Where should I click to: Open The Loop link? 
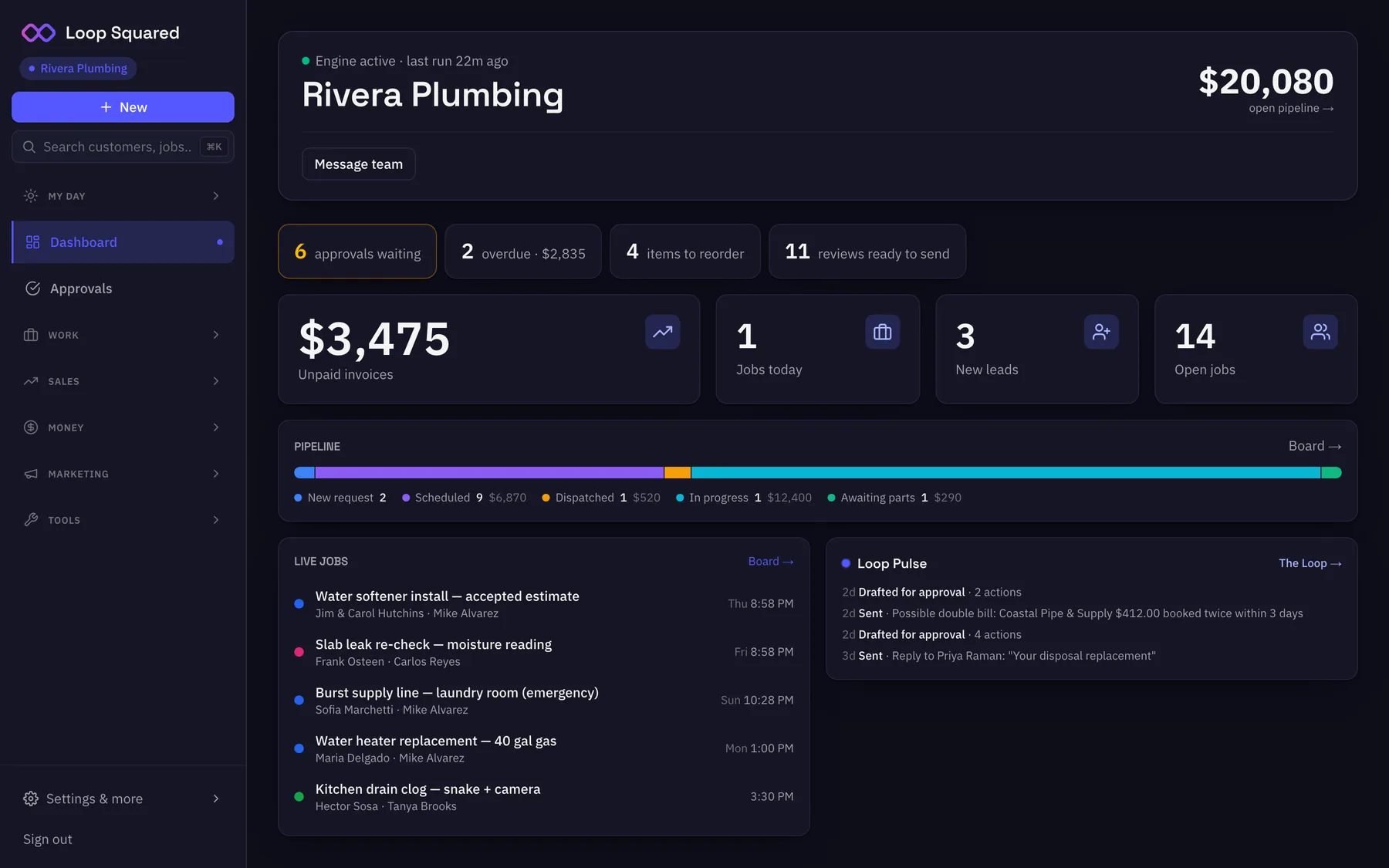point(1310,563)
